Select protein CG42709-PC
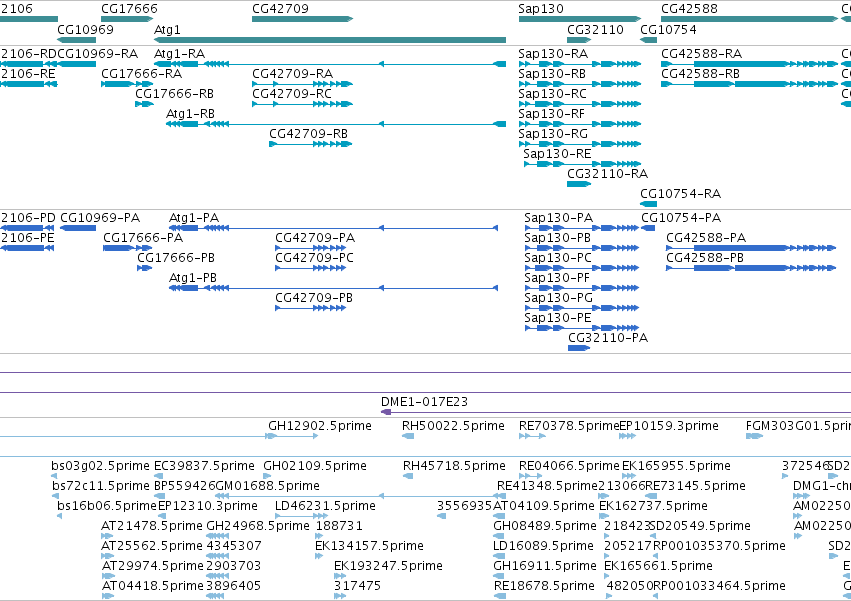The image size is (851, 601). click(310, 268)
